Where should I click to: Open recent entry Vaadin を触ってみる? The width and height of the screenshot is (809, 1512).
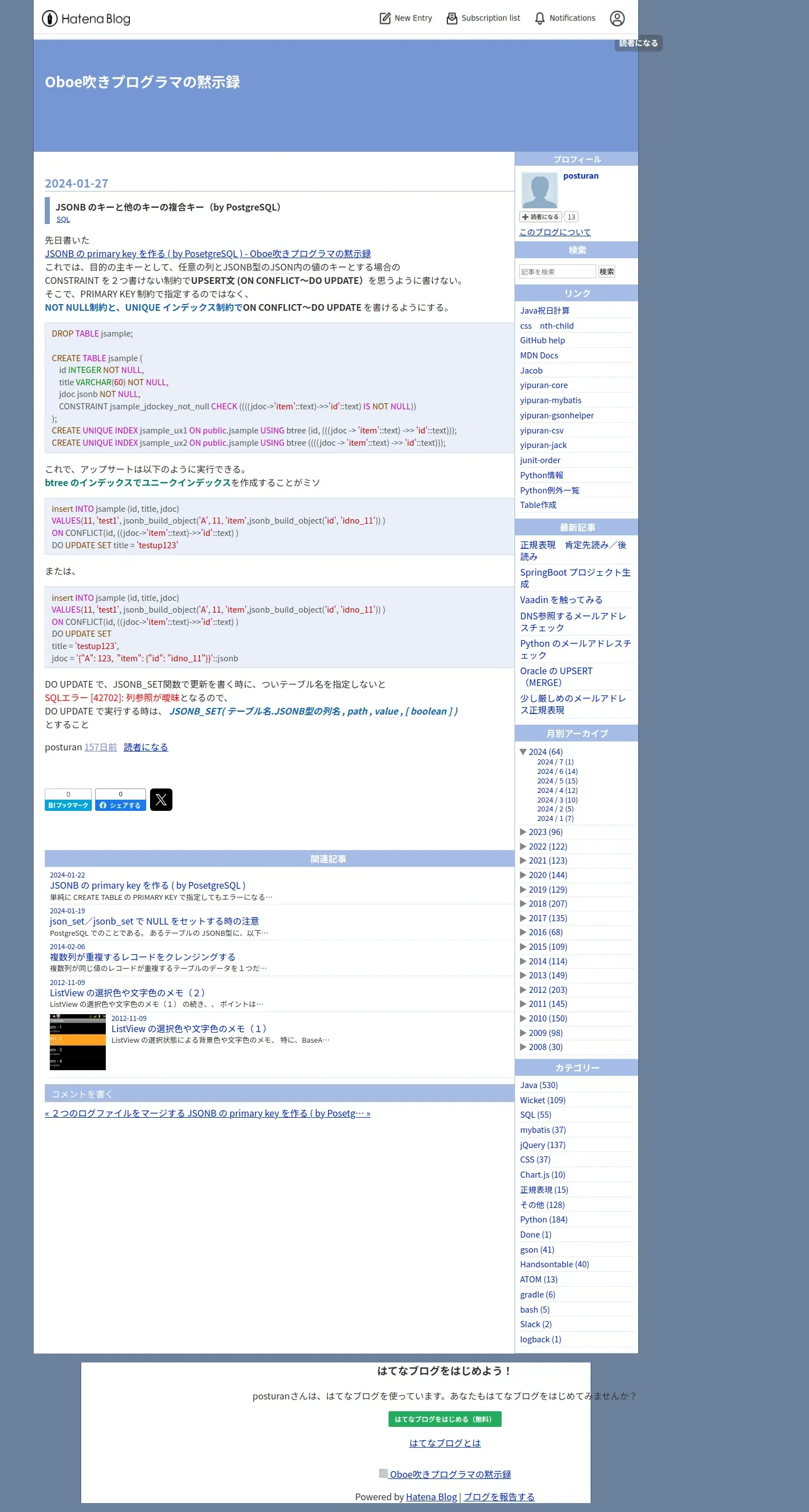pyautogui.click(x=561, y=599)
